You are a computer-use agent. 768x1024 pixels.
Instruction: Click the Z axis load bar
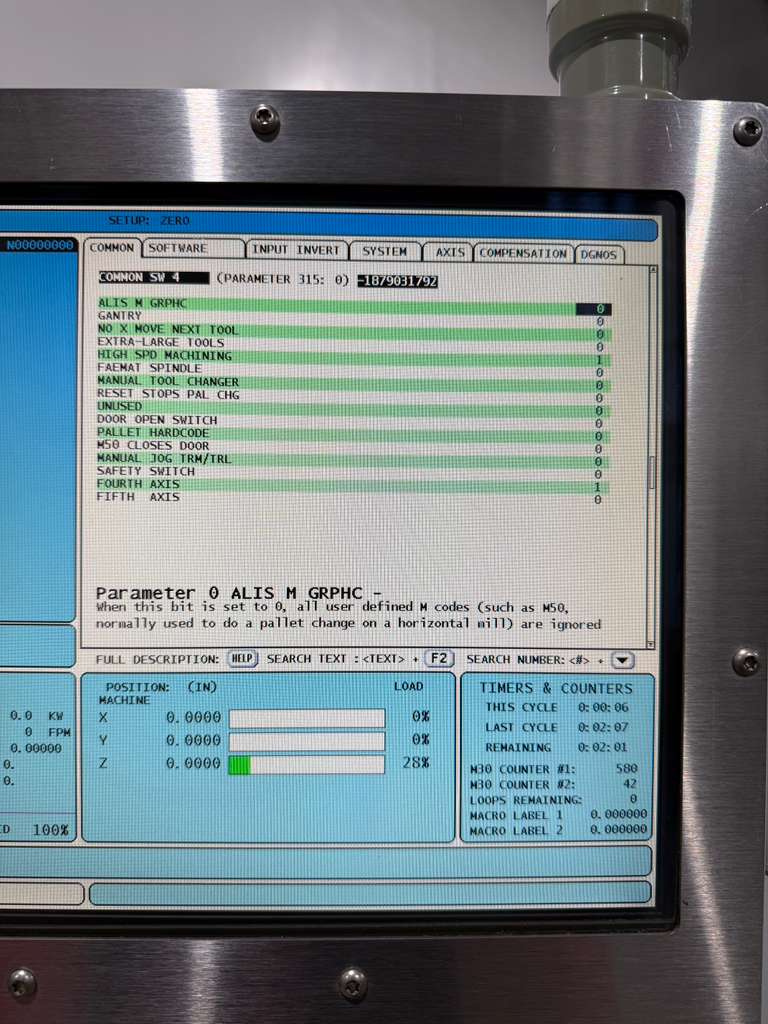coord(306,765)
